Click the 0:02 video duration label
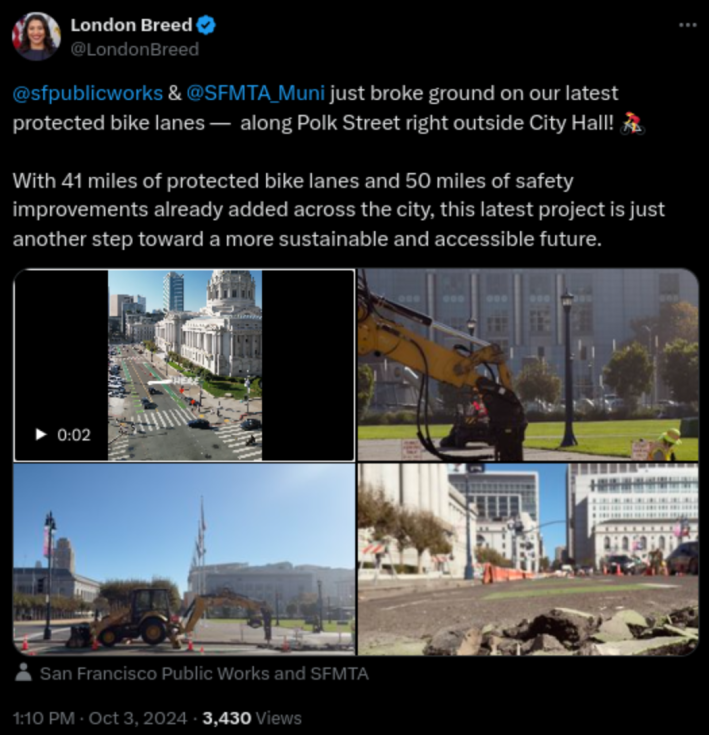This screenshot has height=735, width=709. tap(74, 435)
